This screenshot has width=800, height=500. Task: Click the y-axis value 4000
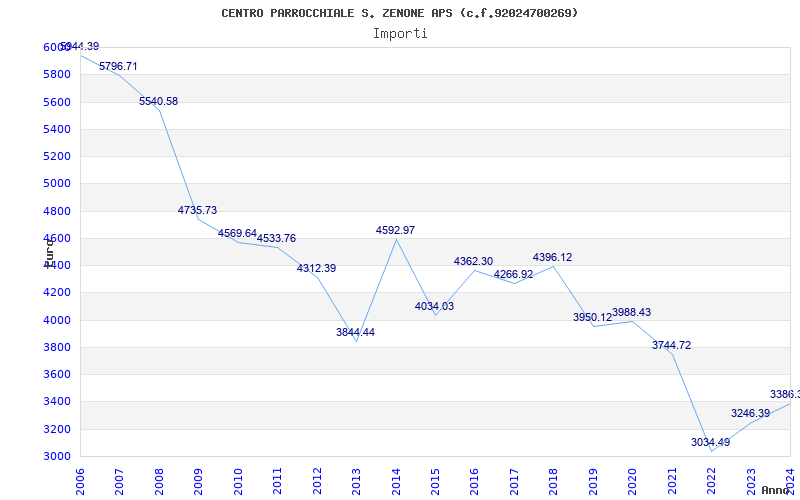(57, 320)
